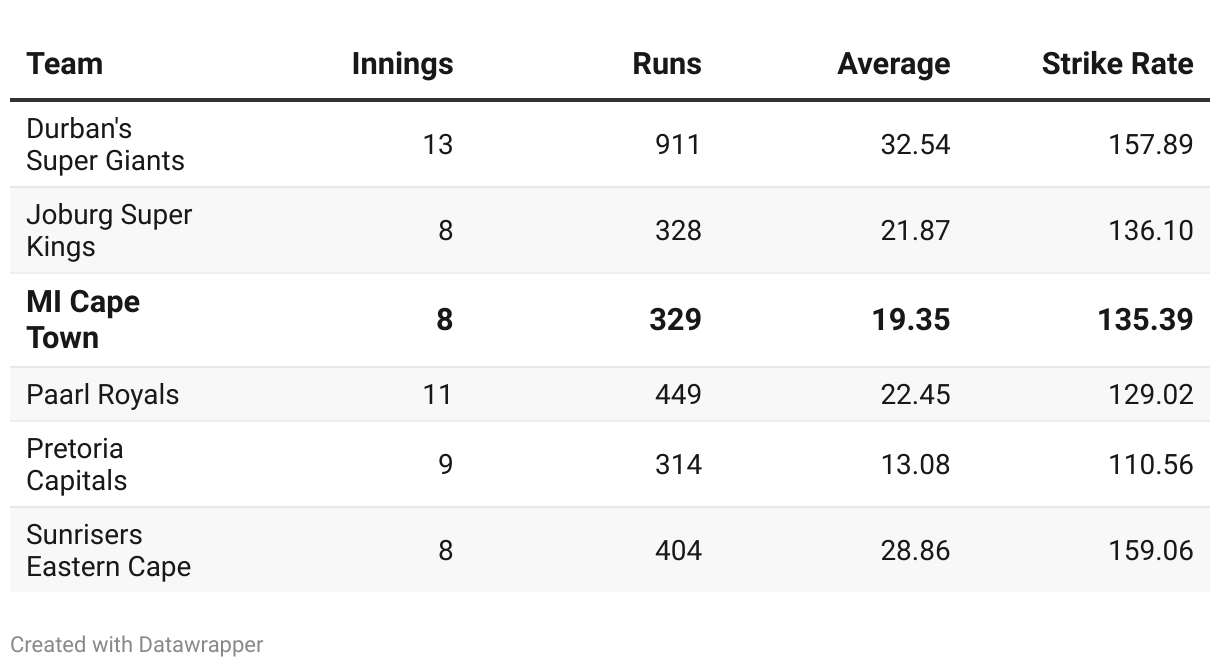The height and width of the screenshot is (668, 1220).
Task: Click the 13.08 average cell
Action: 915,465
